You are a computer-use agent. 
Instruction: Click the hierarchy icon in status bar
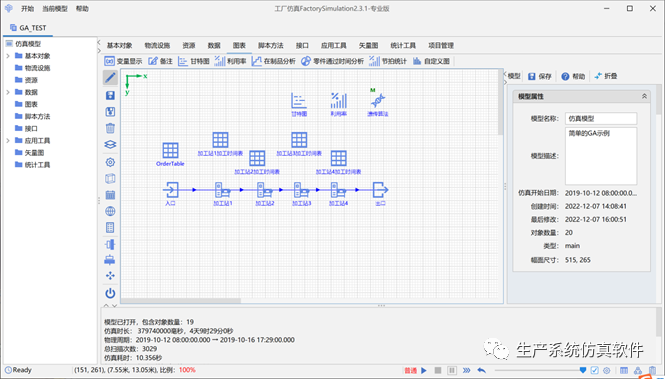point(638,371)
